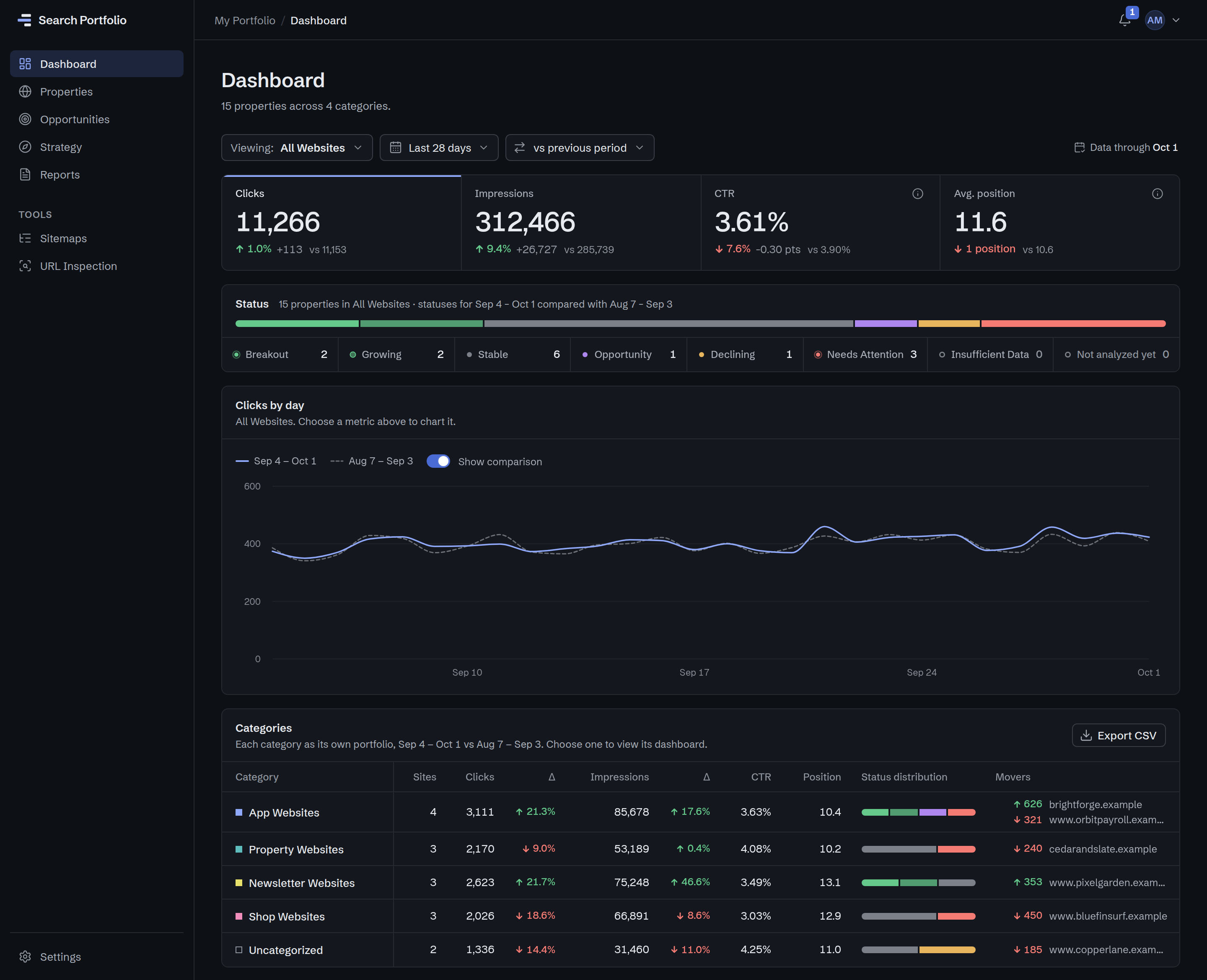1207x980 pixels.
Task: Click the Dashboard grid icon in sidebar
Action: pos(25,64)
